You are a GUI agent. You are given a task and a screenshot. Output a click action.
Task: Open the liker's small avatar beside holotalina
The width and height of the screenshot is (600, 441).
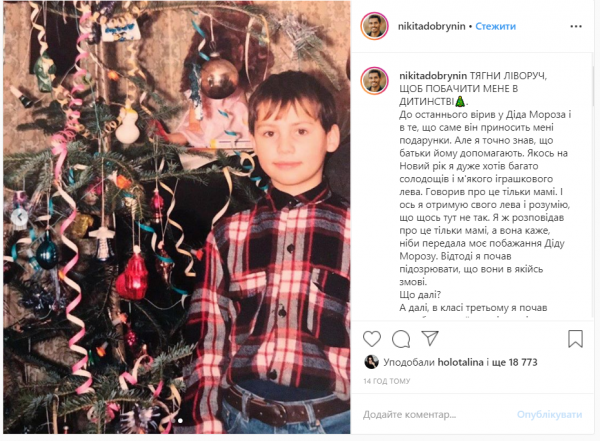tap(371, 362)
